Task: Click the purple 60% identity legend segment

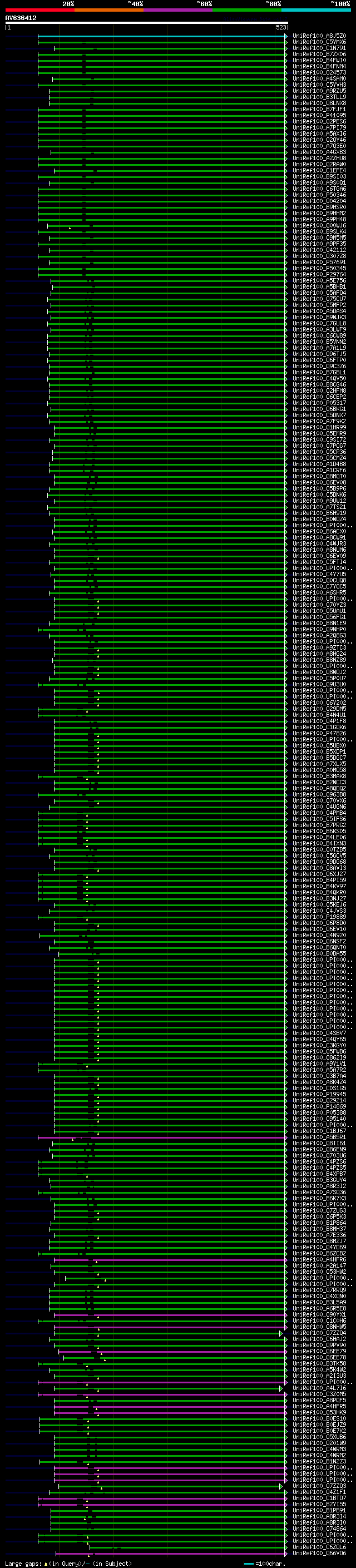Action: point(177,10)
